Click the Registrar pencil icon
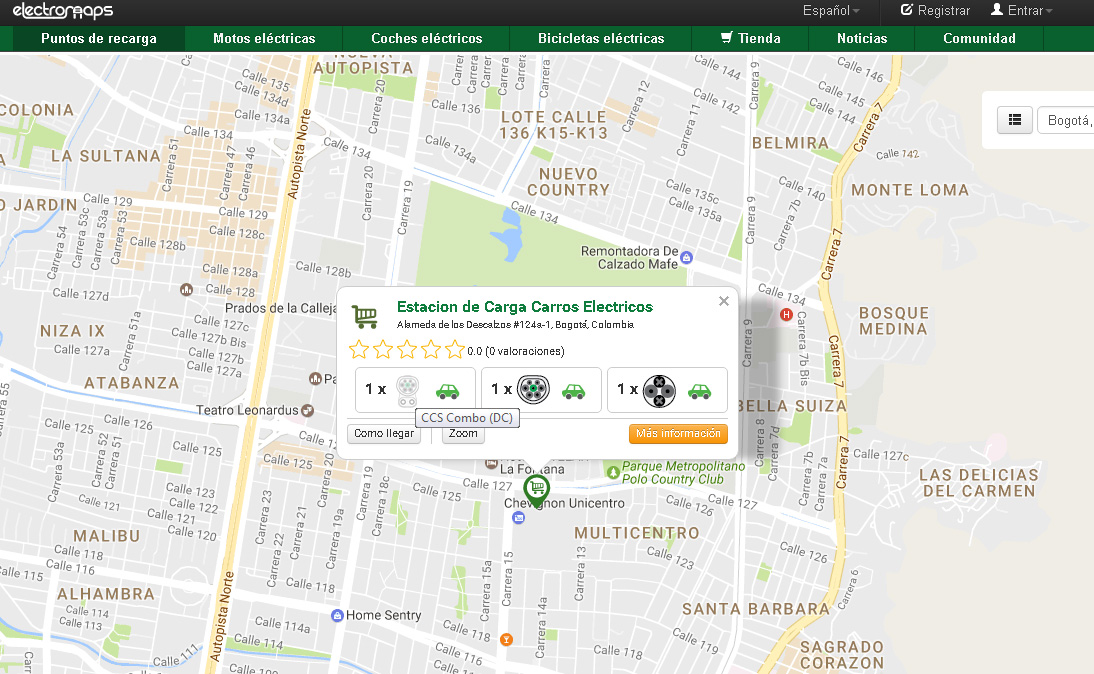1094x674 pixels. tap(906, 10)
